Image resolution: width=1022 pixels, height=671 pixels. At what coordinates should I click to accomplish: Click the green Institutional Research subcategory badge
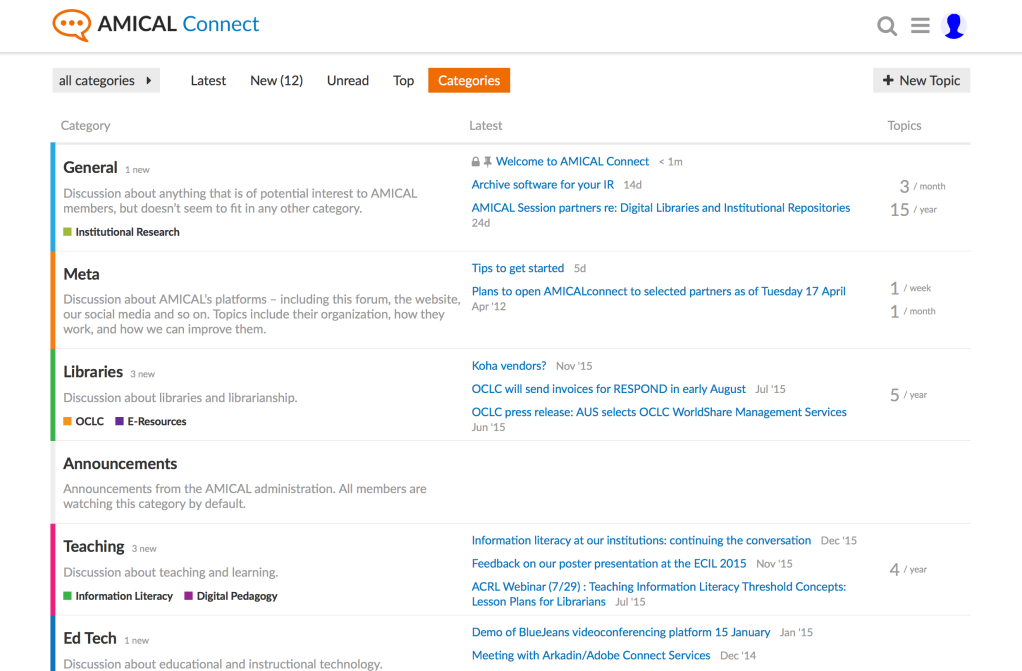(x=122, y=232)
